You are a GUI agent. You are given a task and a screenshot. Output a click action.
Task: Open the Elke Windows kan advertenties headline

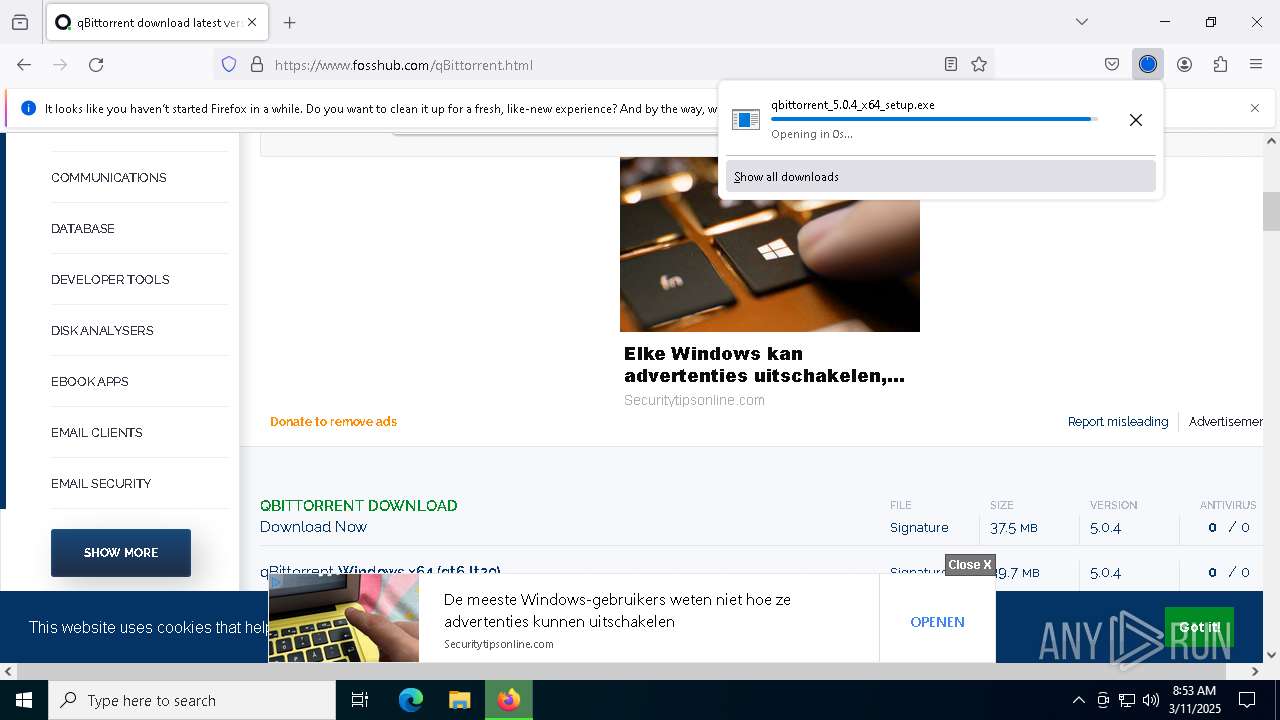[x=764, y=365]
